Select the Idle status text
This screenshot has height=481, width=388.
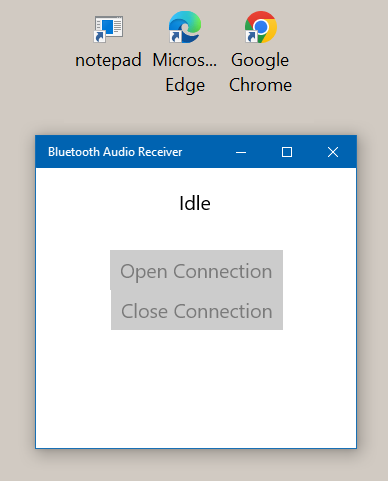point(195,203)
